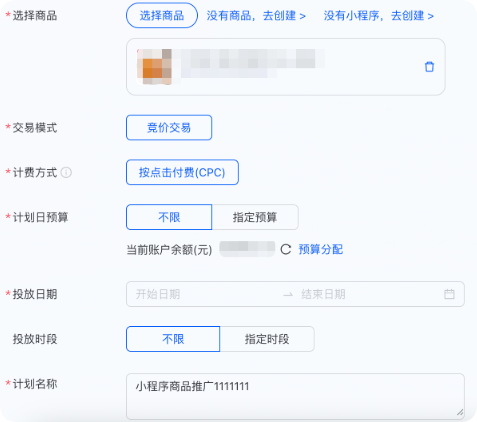This screenshot has height=422, width=477.
Task: Choose 不限 for 计划日预算
Action: [x=169, y=217]
